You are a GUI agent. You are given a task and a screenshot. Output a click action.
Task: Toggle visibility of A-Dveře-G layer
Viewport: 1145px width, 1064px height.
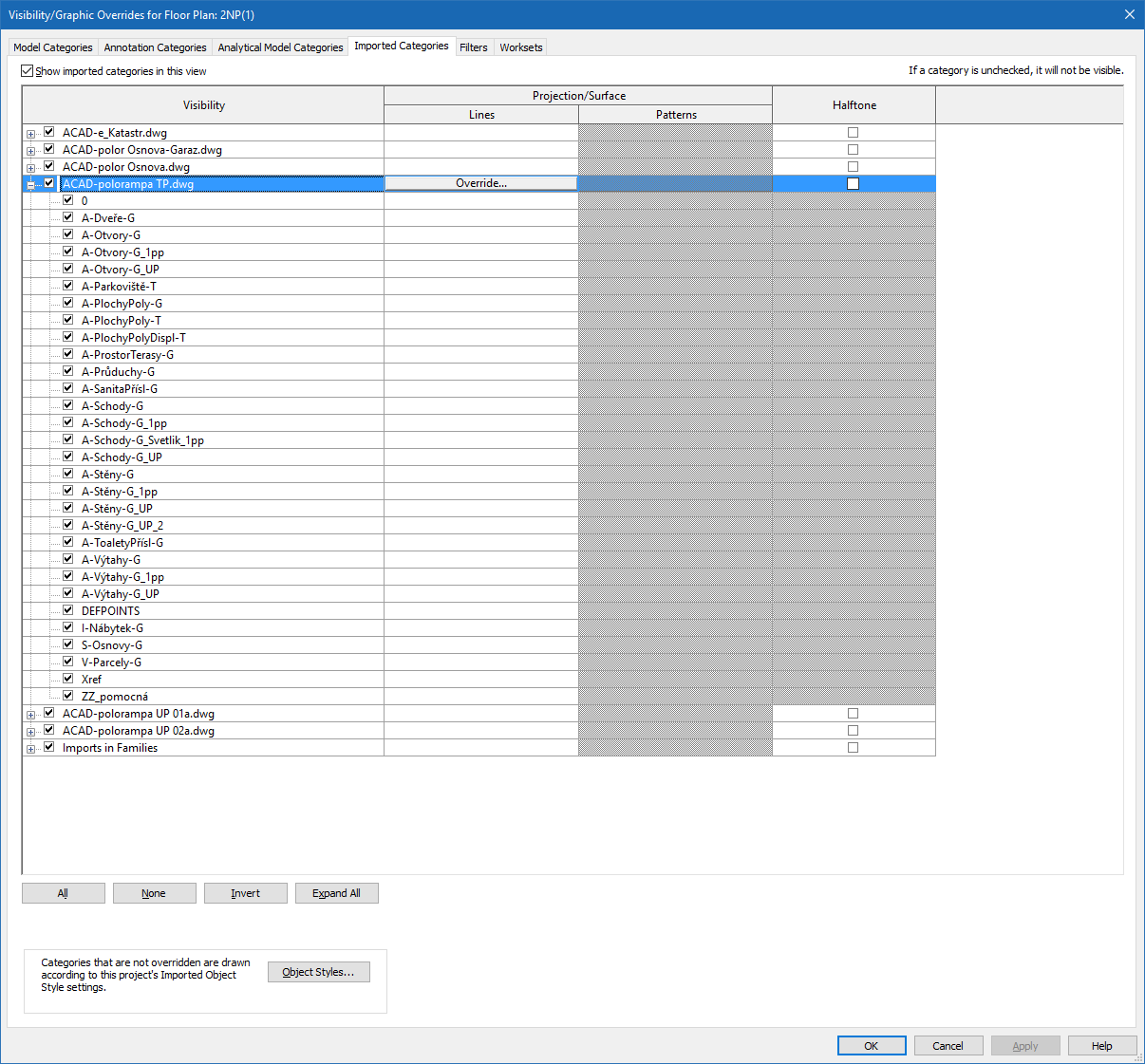click(x=68, y=217)
